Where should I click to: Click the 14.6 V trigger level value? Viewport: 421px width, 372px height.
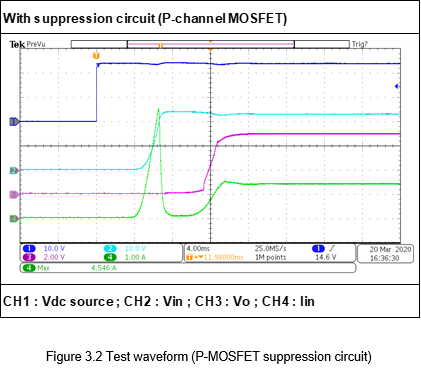[326, 257]
